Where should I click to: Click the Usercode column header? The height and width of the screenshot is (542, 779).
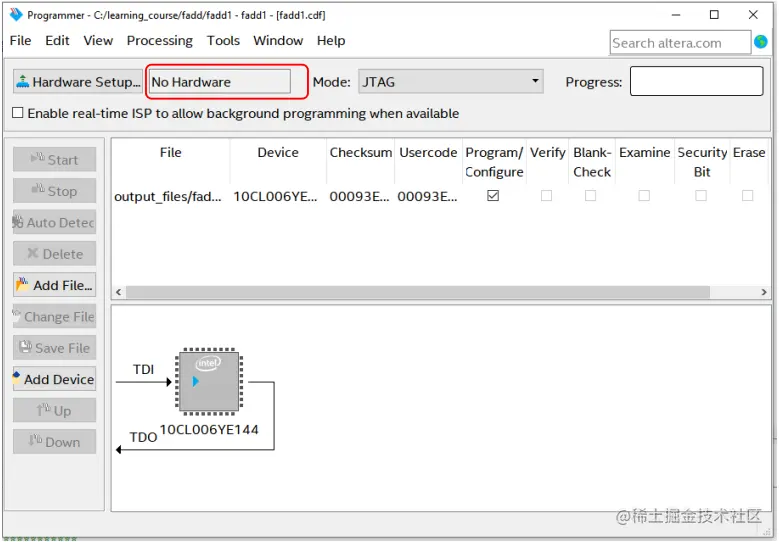click(428, 153)
